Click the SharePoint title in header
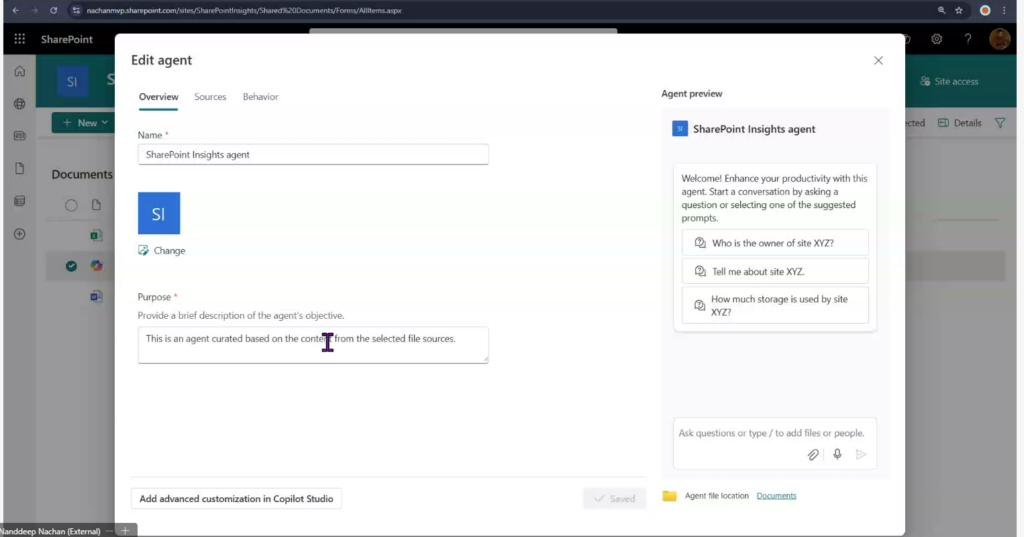 (x=67, y=39)
